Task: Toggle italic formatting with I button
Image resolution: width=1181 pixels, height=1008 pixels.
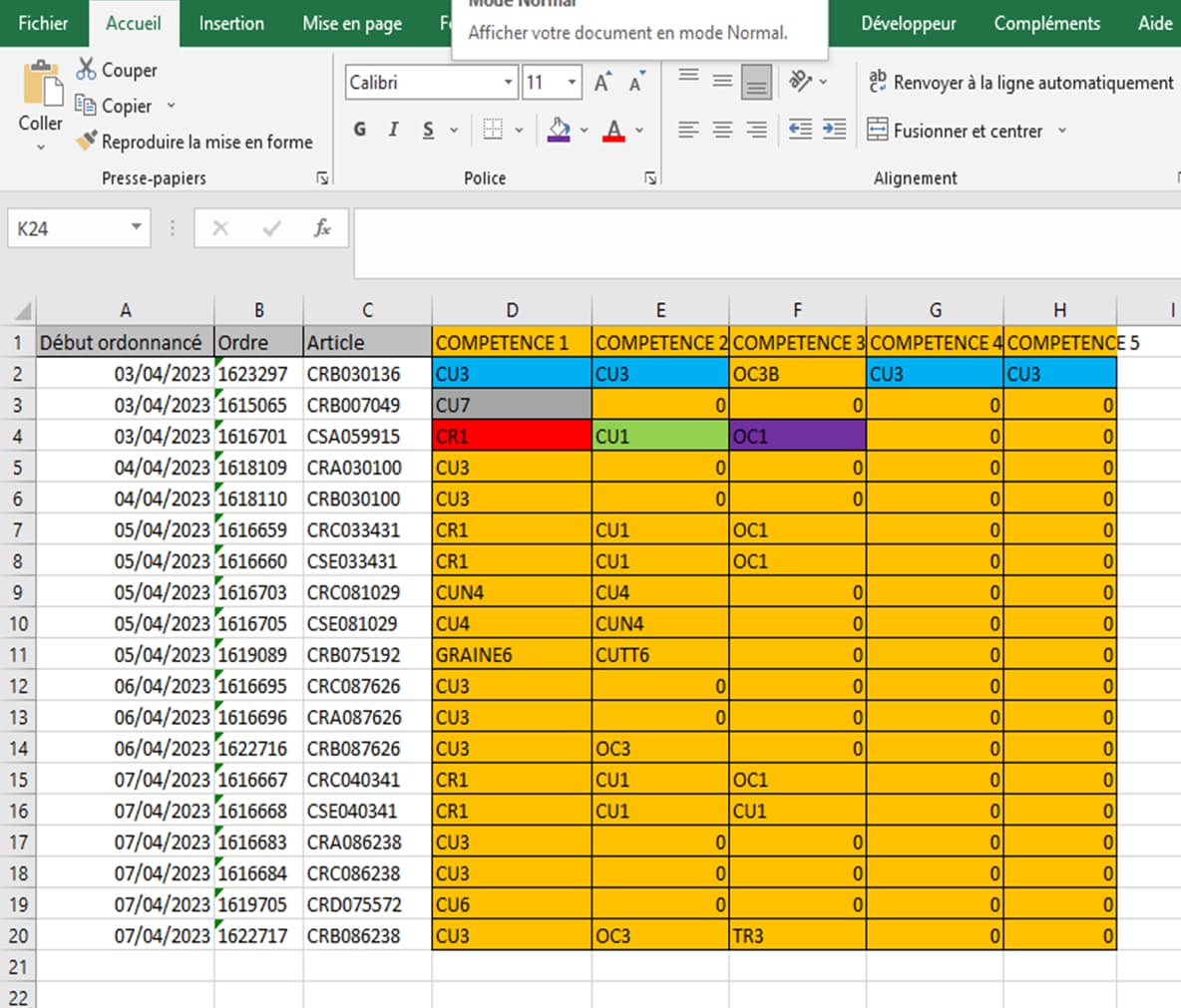Action: (393, 130)
